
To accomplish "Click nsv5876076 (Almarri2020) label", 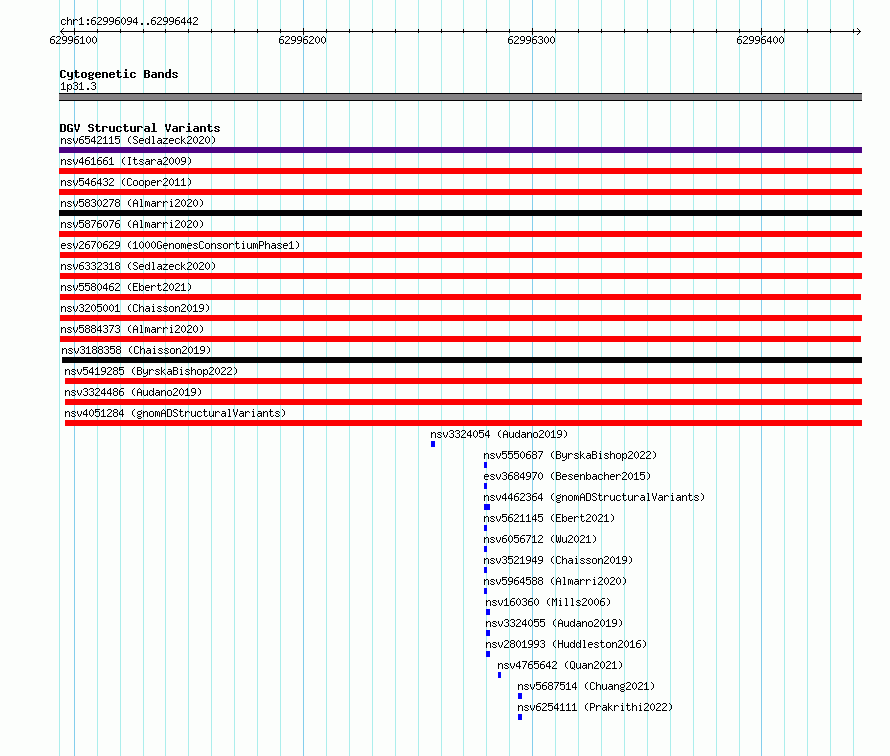I will (132, 224).
